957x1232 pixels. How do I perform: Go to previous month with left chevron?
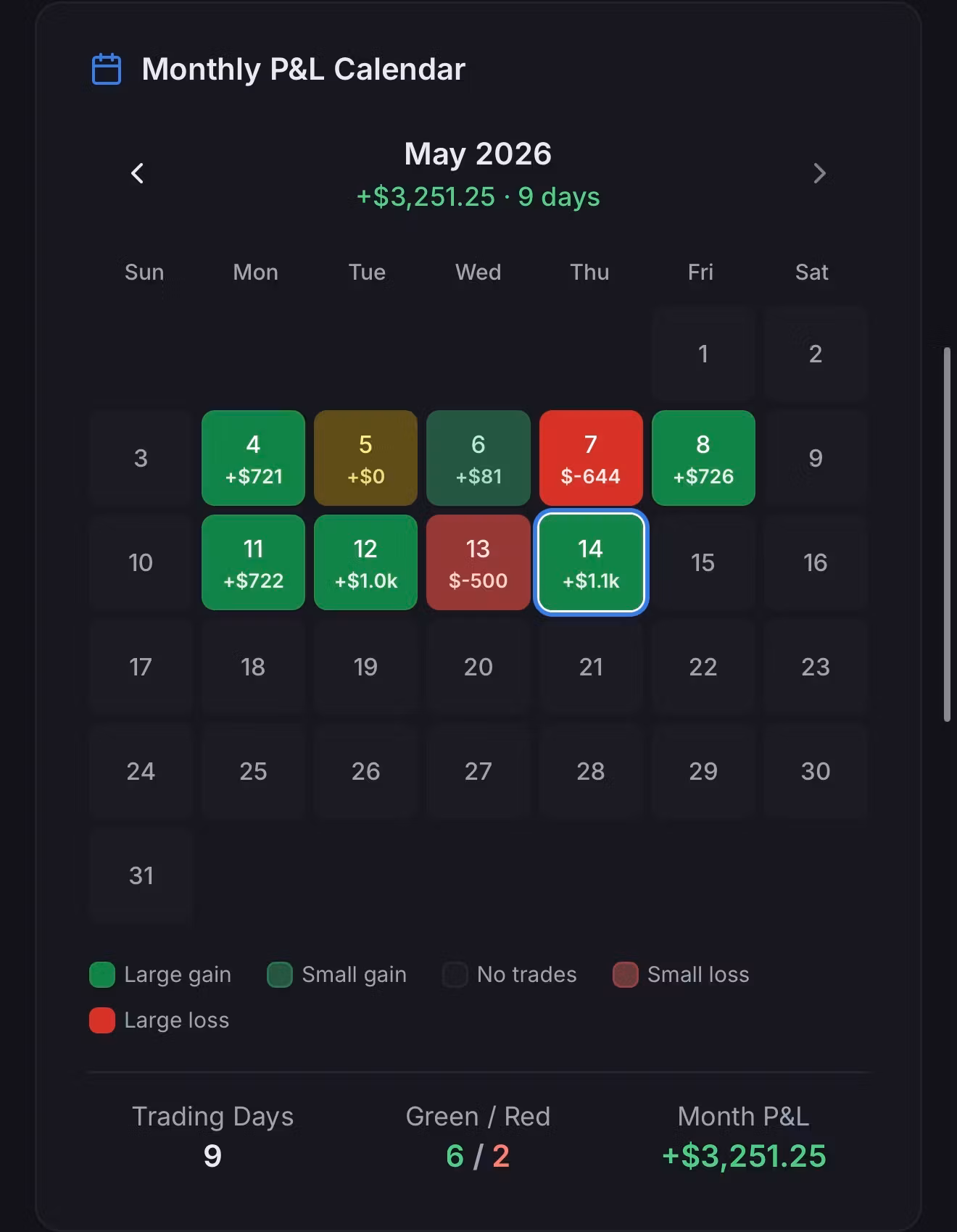pyautogui.click(x=137, y=174)
